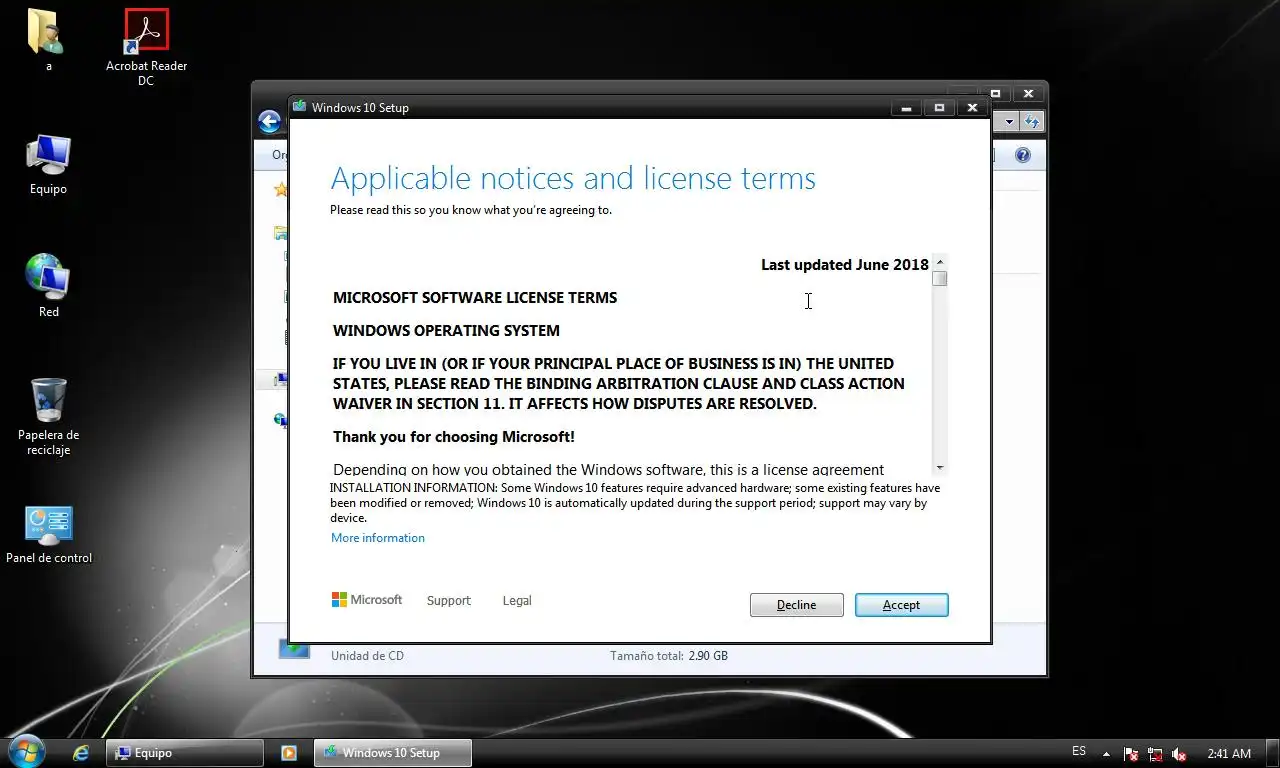This screenshot has width=1280, height=768.
Task: Click the license text scrollbar down arrow
Action: tap(940, 467)
